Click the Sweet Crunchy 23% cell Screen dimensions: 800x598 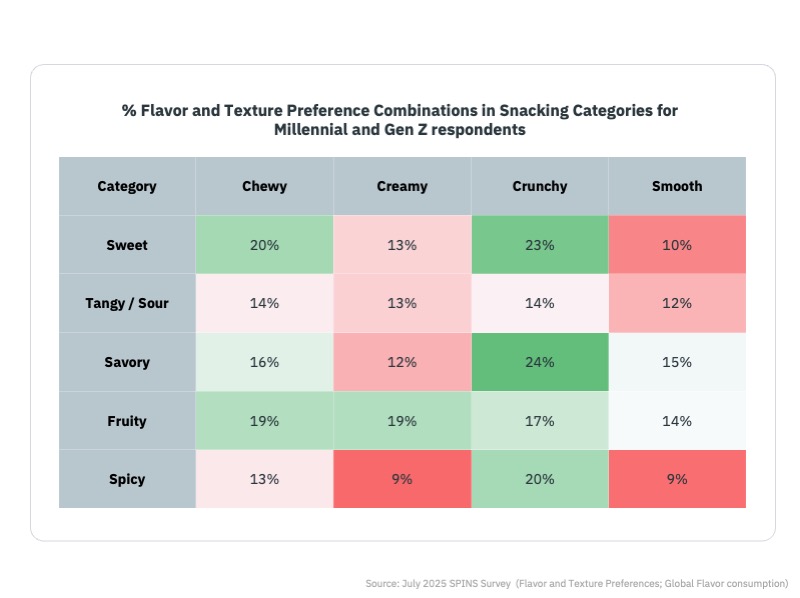[539, 245]
